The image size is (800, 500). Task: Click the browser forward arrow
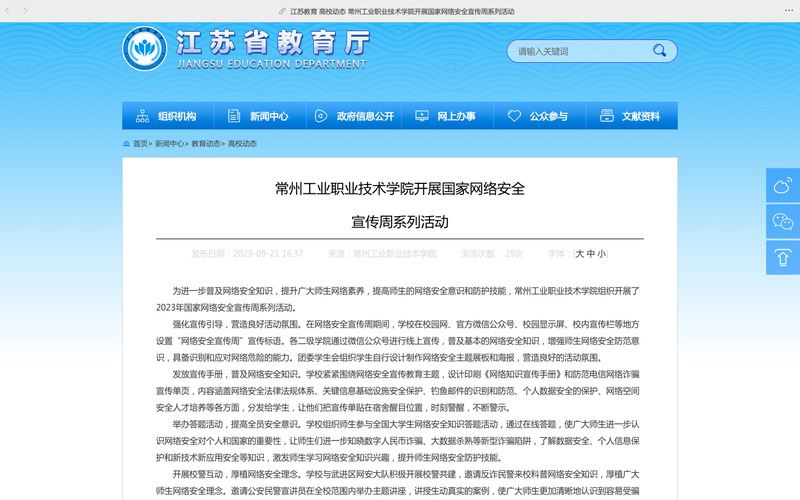25,11
